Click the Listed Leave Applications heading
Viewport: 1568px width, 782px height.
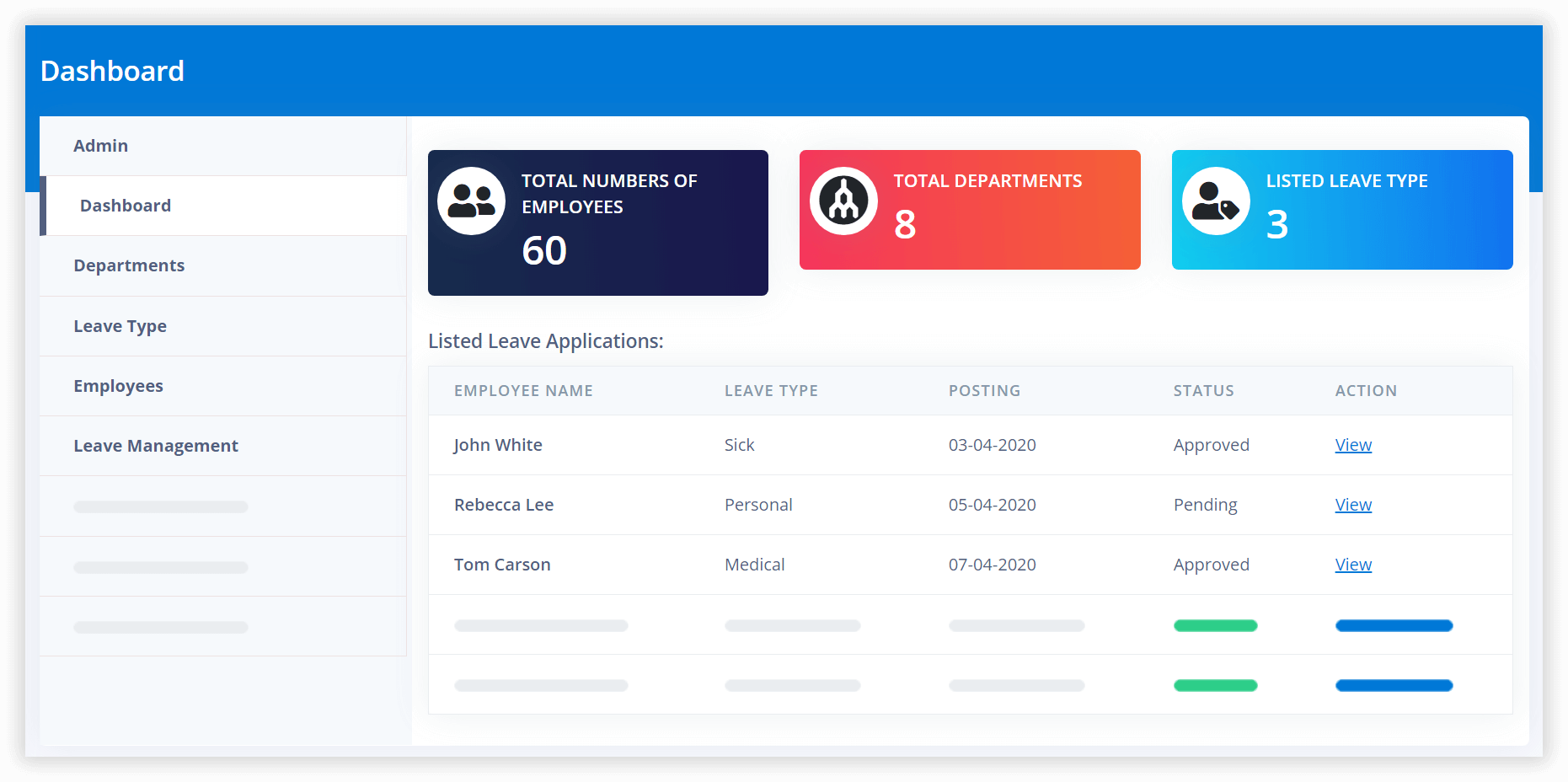[546, 341]
